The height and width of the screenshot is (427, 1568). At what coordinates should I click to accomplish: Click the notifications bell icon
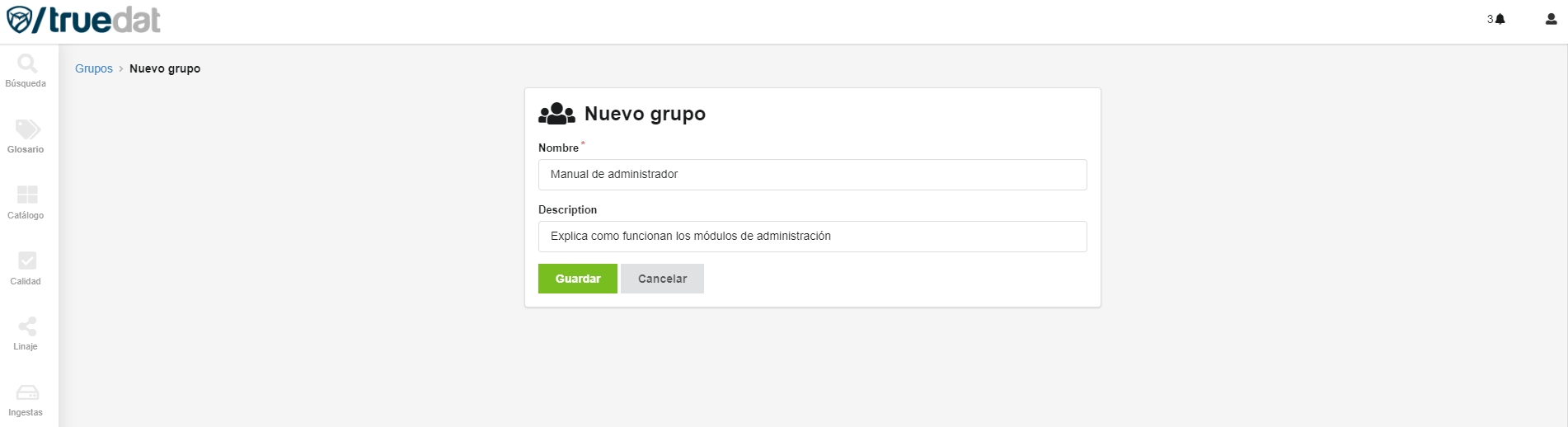[x=1500, y=19]
